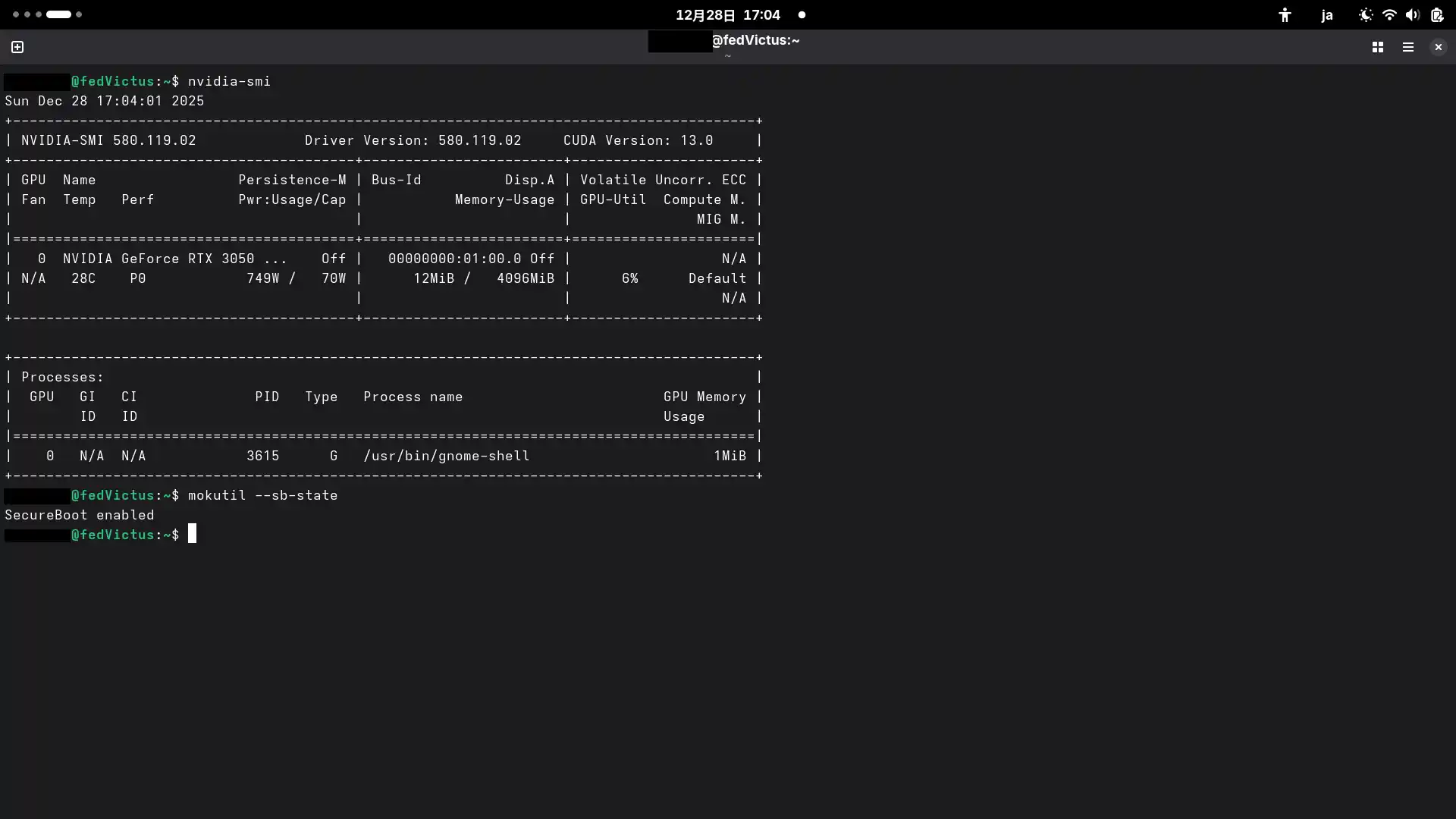Close the terminal window with the X button

pos(1438,46)
